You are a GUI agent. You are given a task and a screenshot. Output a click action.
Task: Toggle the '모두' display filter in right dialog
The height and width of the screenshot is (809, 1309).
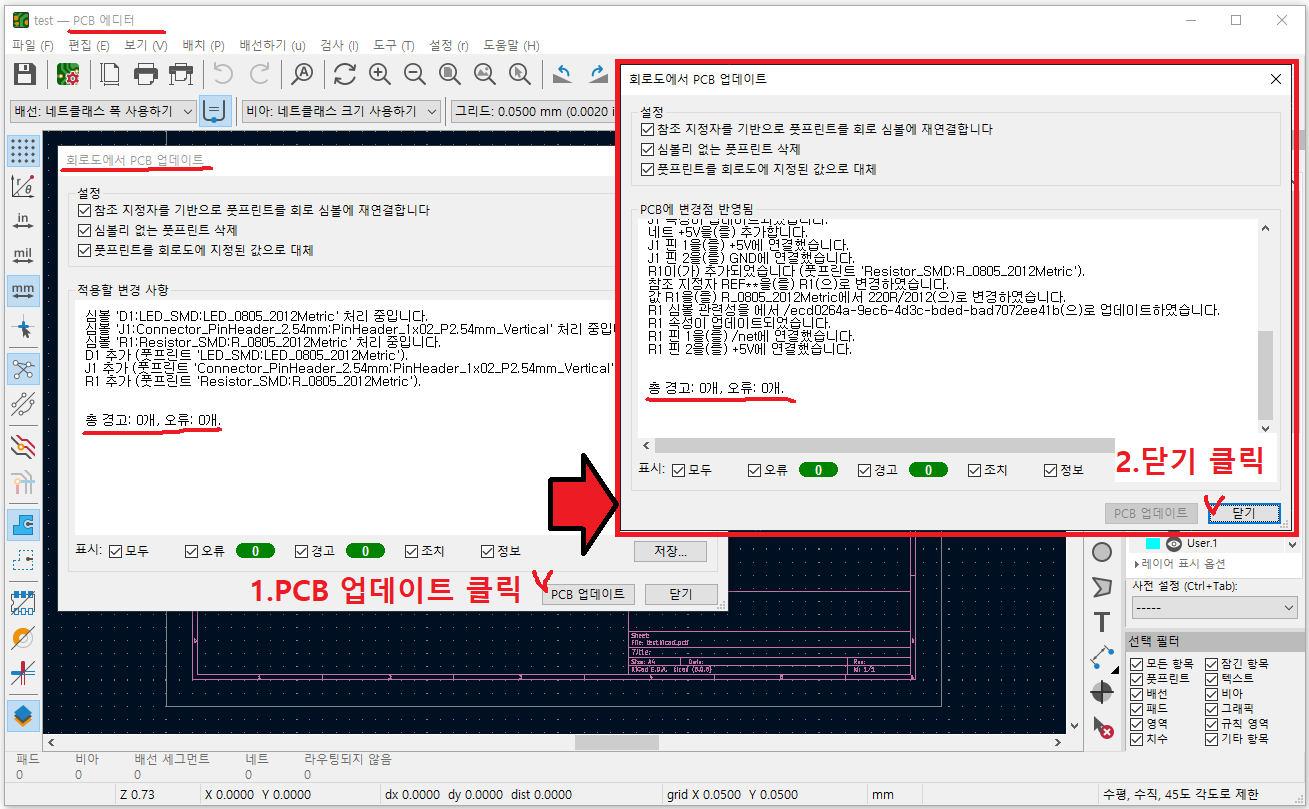pyautogui.click(x=680, y=470)
